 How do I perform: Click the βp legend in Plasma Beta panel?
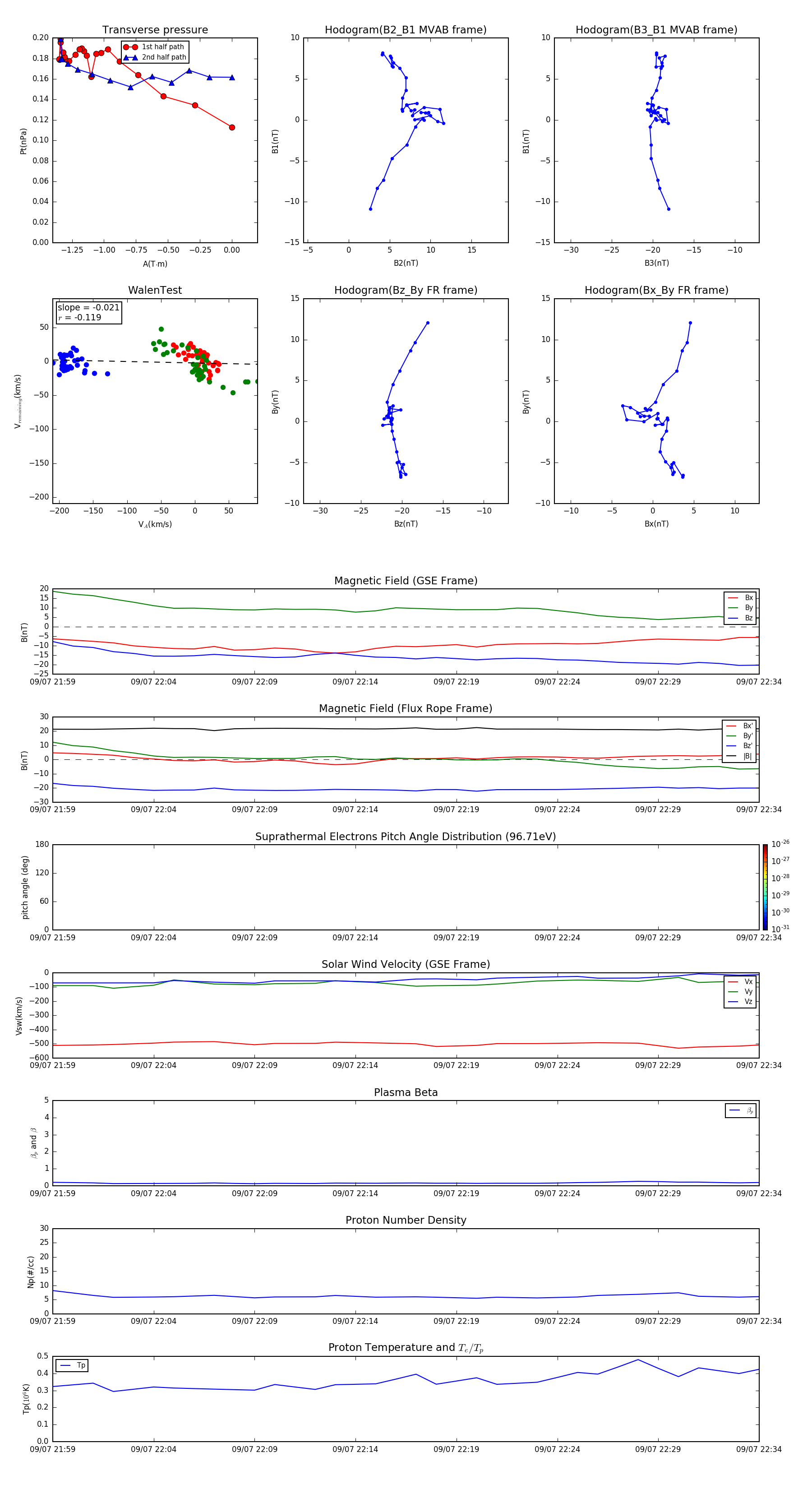click(x=741, y=1110)
